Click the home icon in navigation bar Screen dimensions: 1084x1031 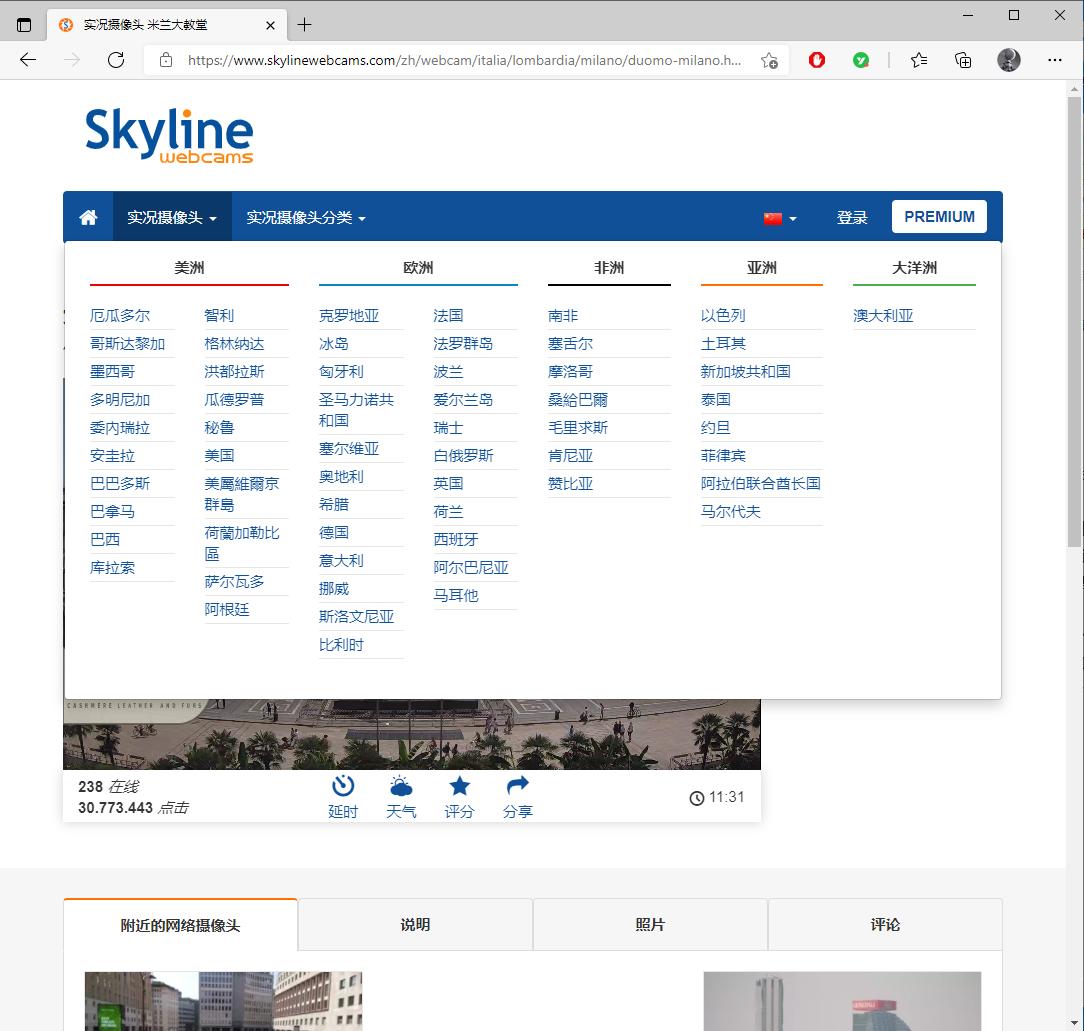click(88, 216)
